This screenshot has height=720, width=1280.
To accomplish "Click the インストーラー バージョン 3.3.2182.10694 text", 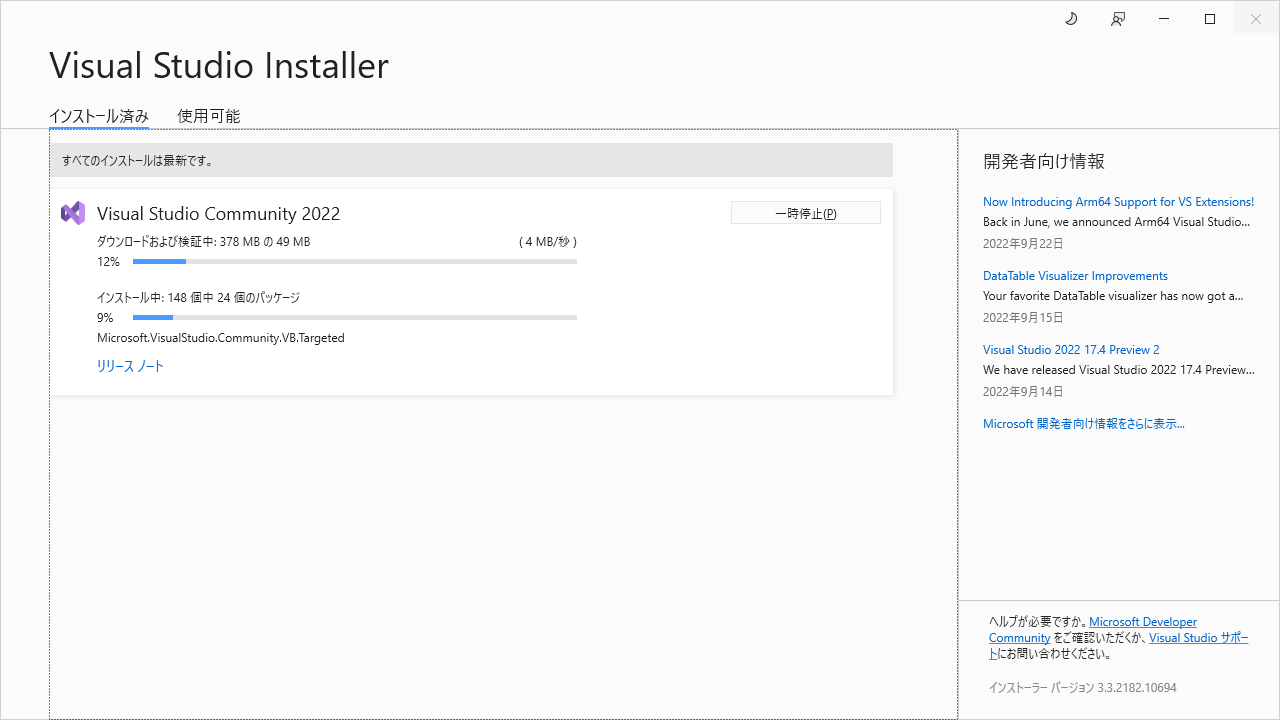I will point(1083,688).
